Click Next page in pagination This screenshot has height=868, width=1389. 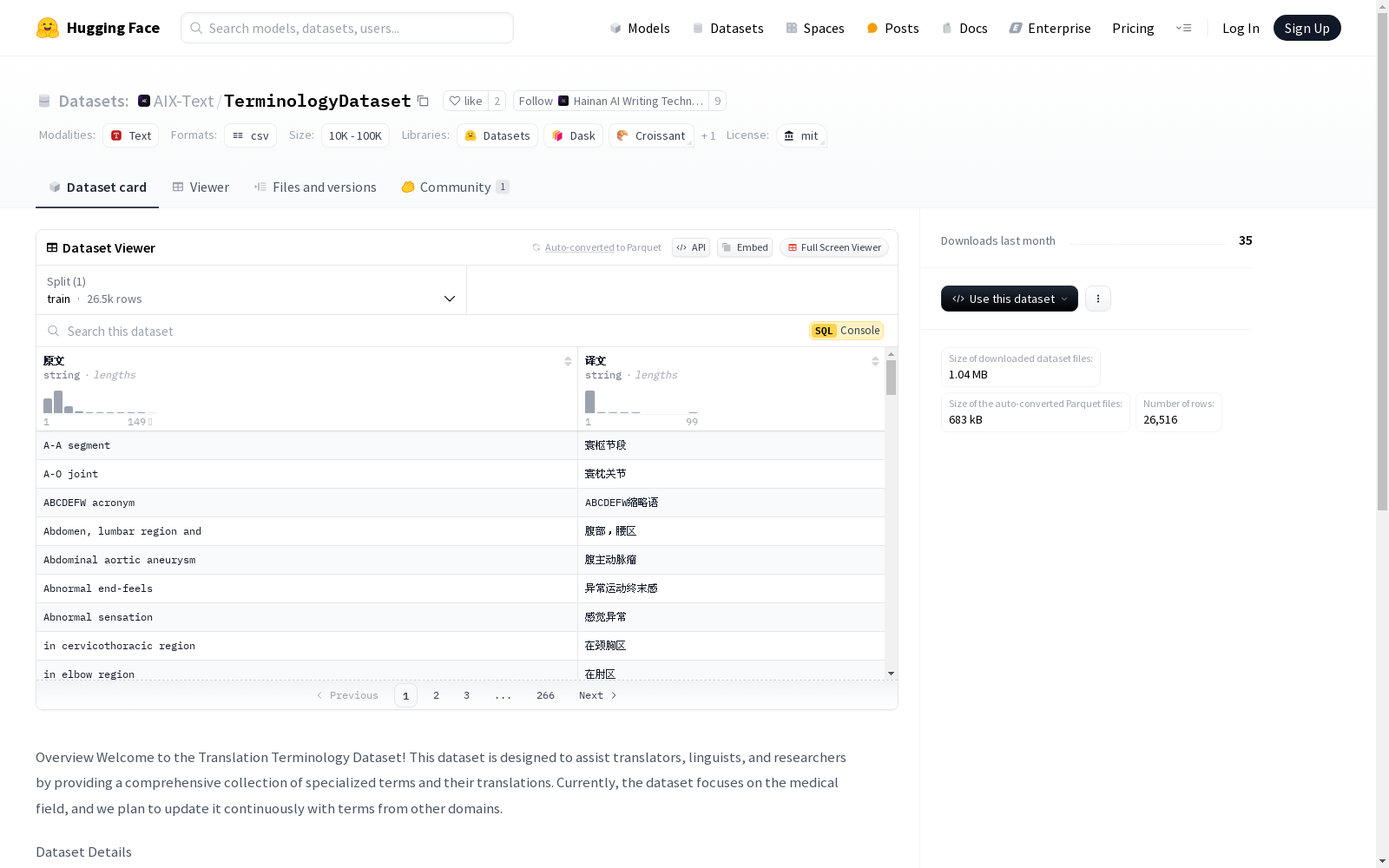coord(598,695)
